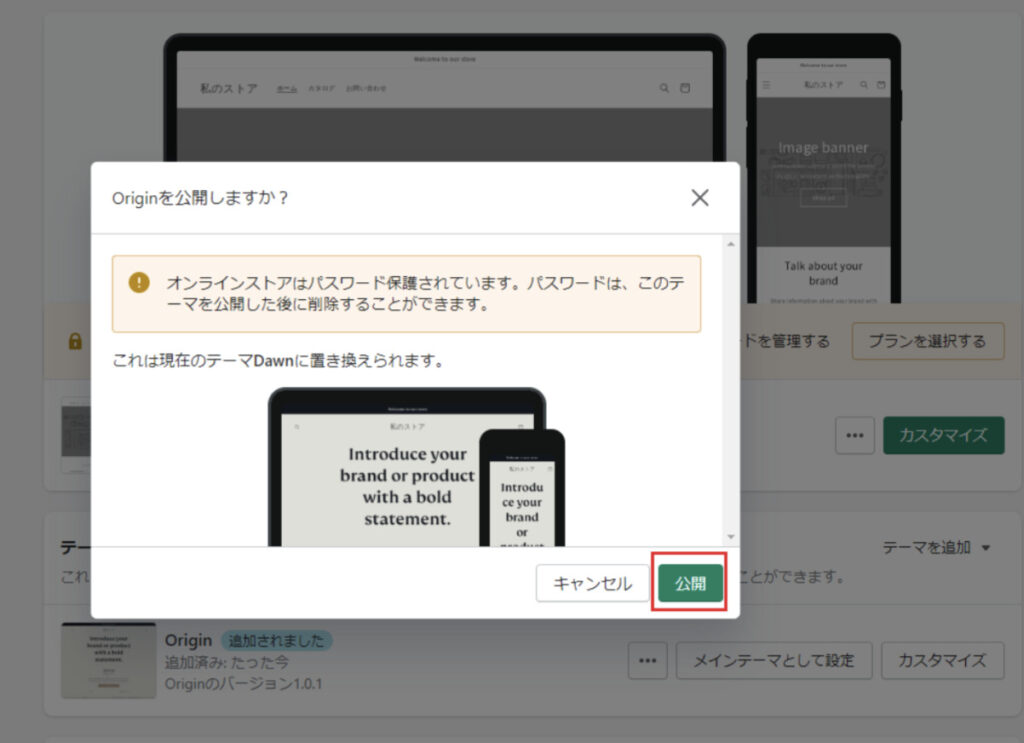Expand the テーマを追加 dropdown
The image size is (1024, 743).
click(936, 547)
